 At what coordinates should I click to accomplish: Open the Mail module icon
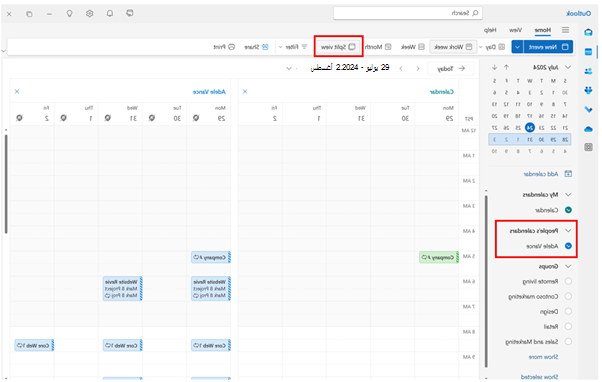(588, 33)
